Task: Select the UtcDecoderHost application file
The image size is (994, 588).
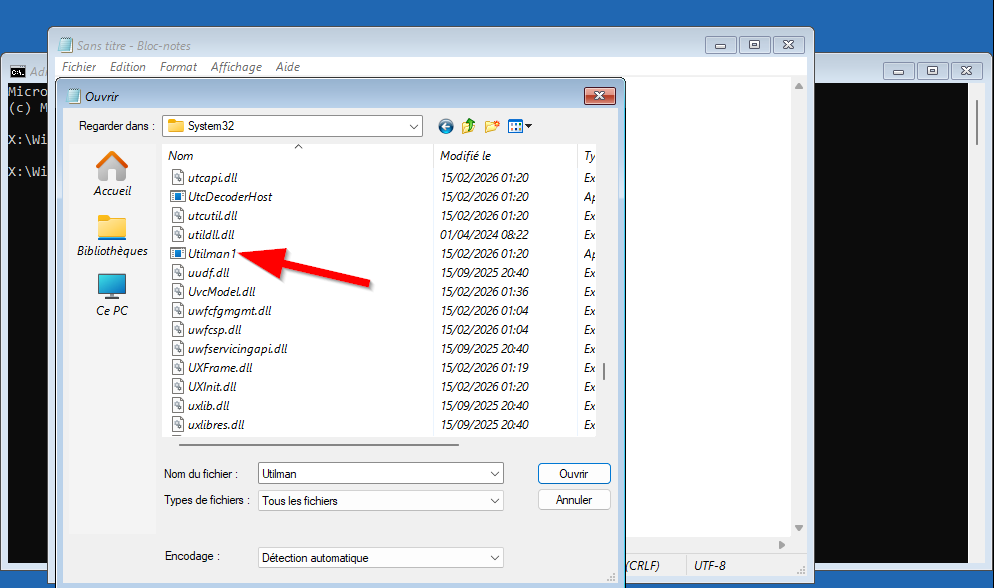Action: tap(229, 197)
